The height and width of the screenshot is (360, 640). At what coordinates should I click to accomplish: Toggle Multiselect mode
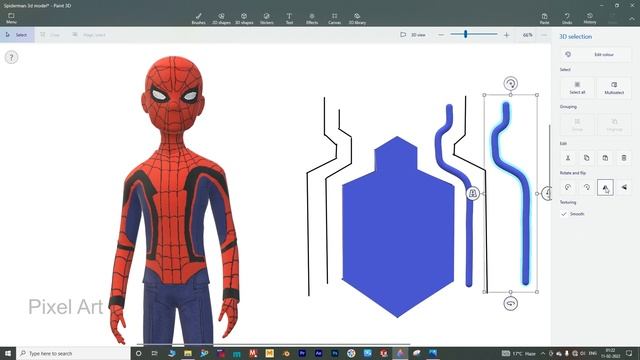(x=614, y=88)
